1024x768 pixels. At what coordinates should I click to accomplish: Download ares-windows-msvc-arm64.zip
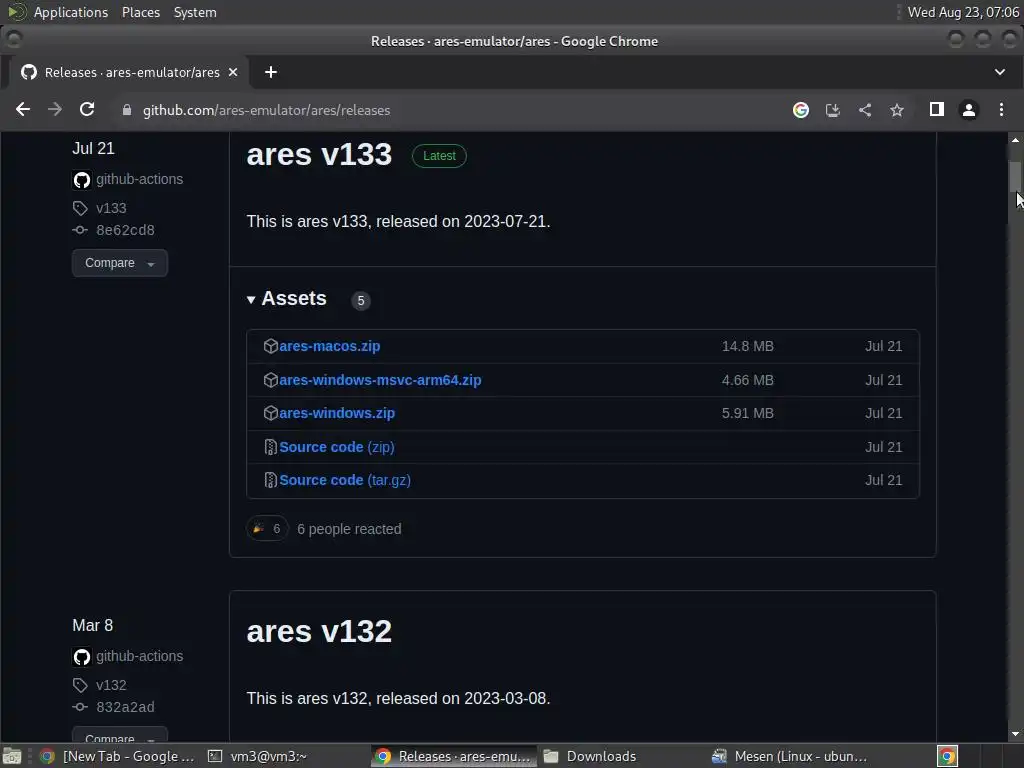pos(380,380)
